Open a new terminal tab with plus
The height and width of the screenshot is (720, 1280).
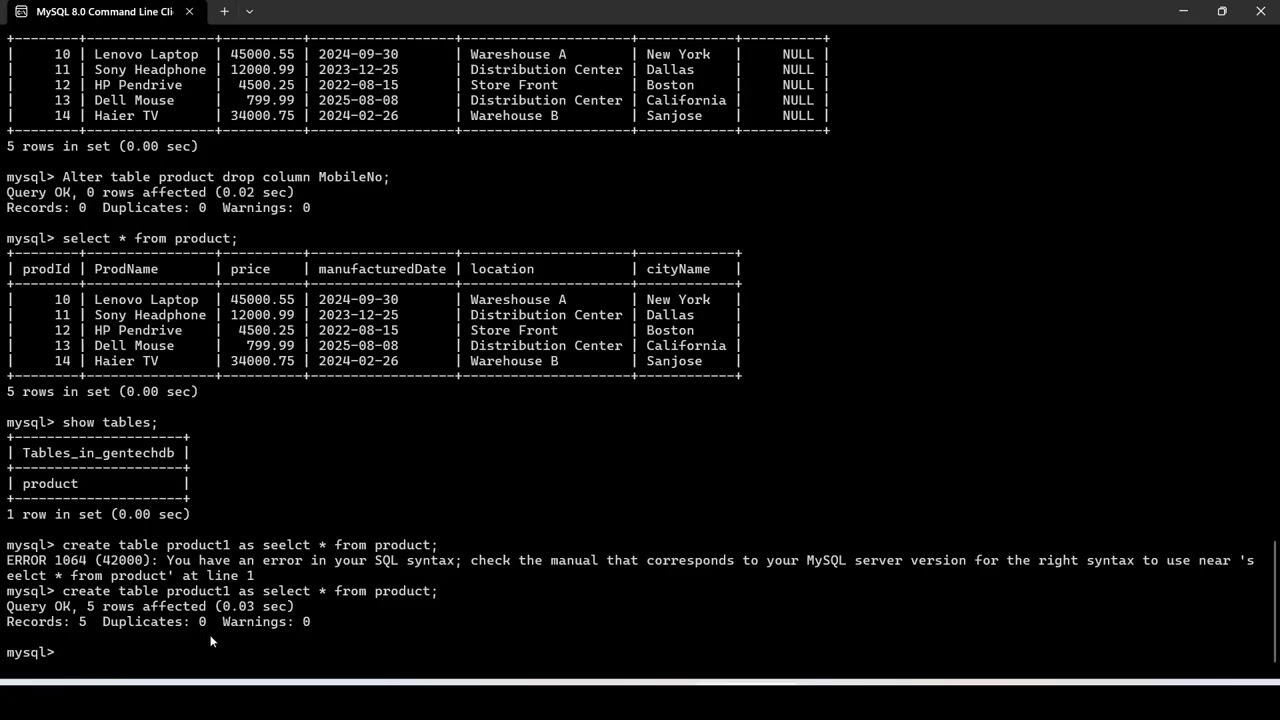[224, 12]
